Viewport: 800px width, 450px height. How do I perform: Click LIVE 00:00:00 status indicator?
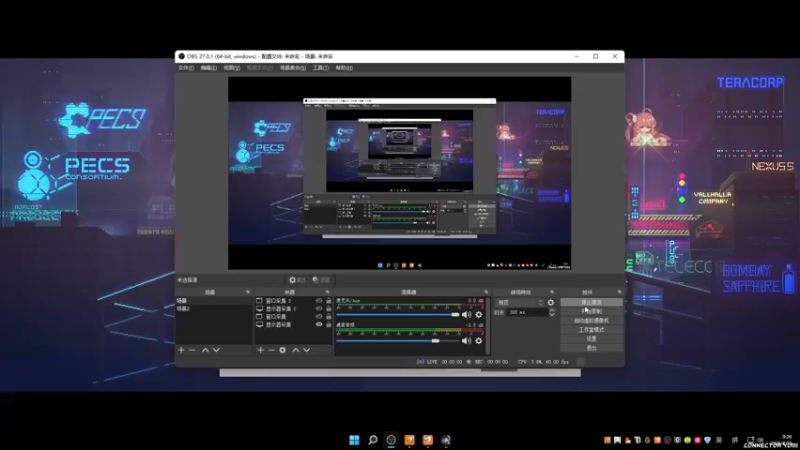(x=439, y=362)
